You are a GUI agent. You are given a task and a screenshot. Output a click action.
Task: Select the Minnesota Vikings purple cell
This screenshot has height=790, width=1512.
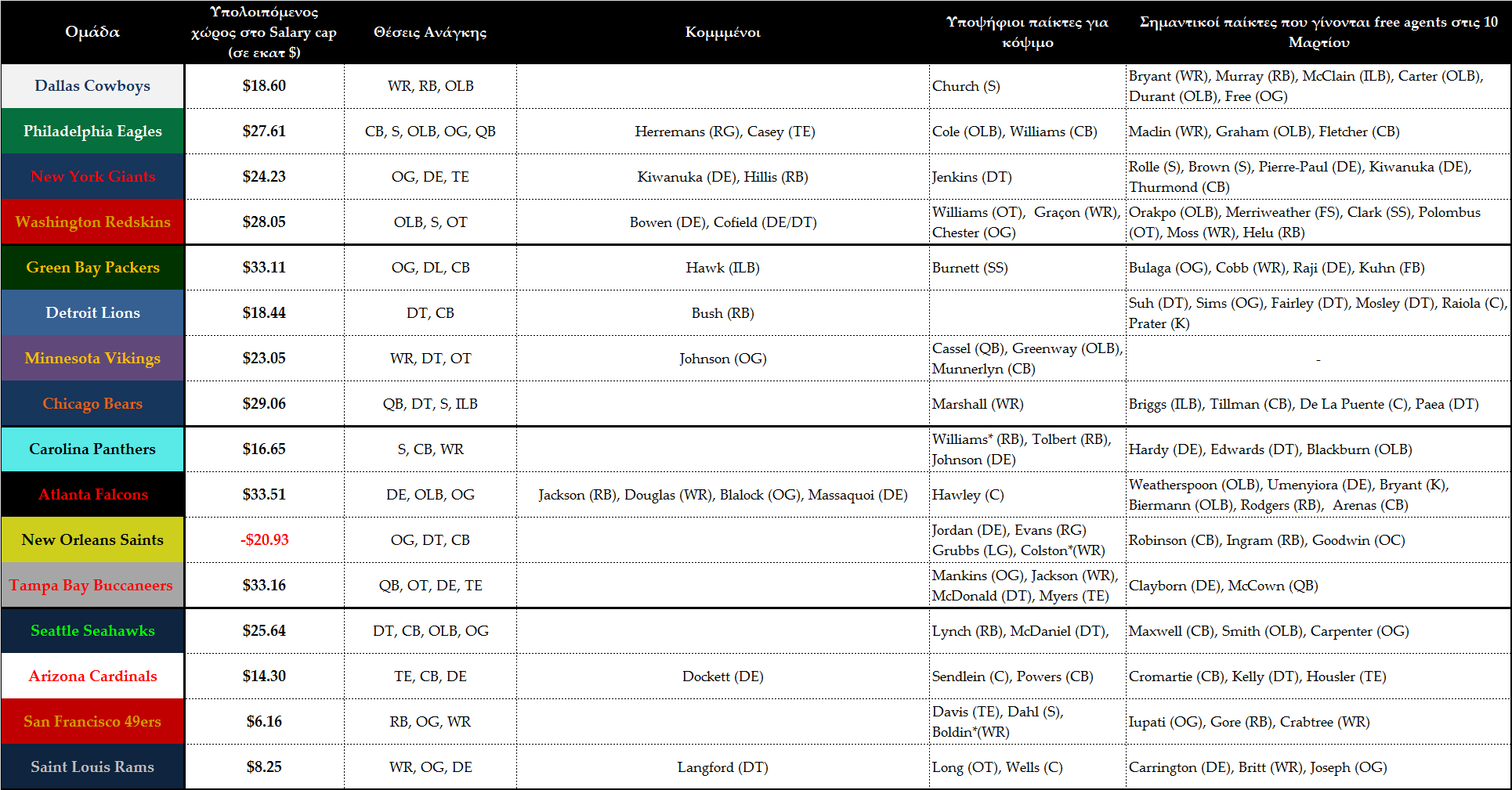(x=92, y=359)
